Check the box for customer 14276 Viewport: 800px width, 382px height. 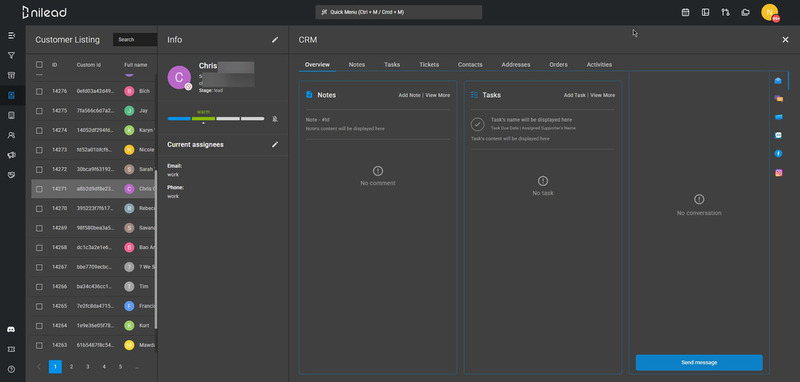click(x=39, y=91)
